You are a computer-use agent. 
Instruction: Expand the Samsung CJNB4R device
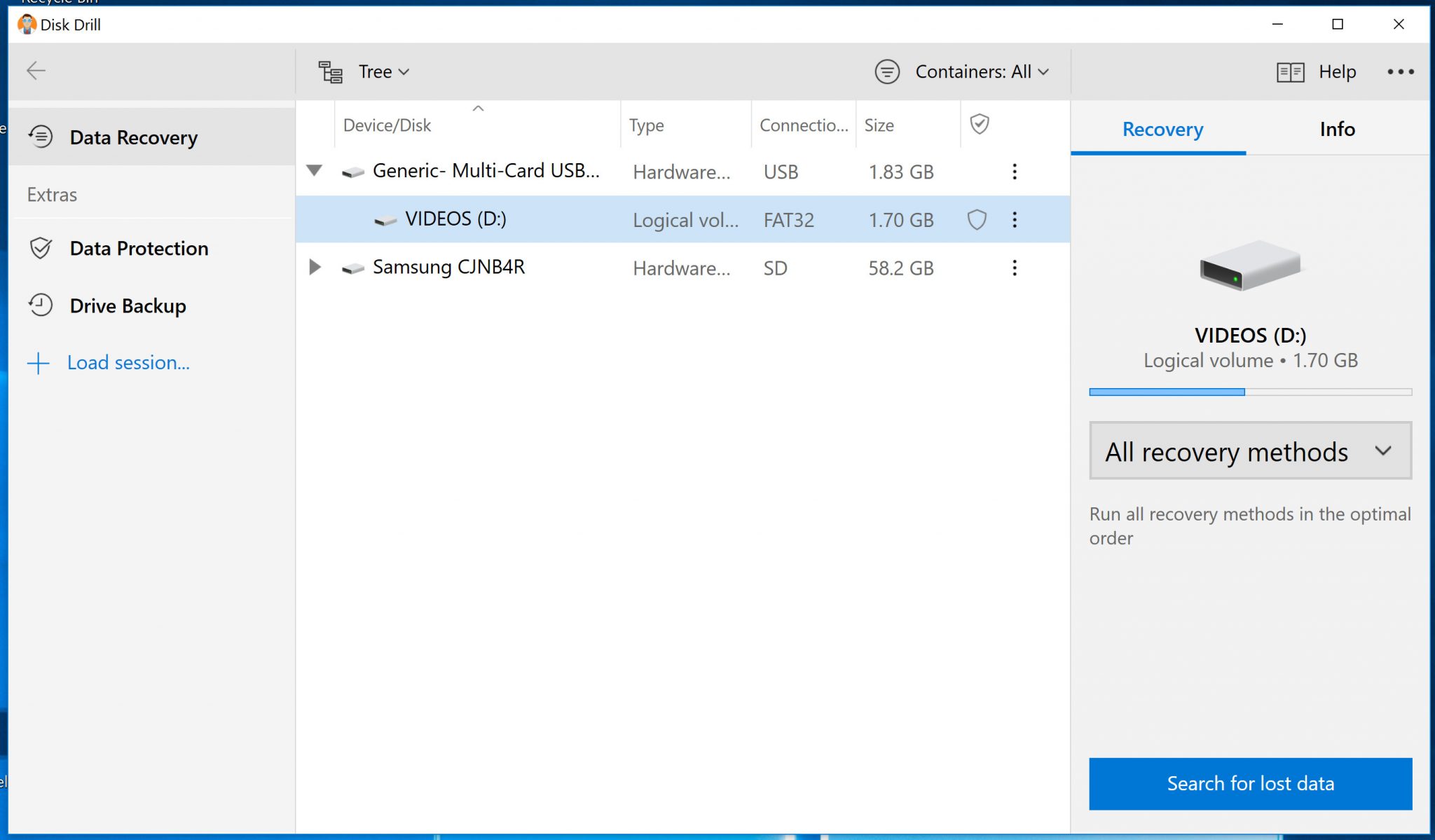point(315,267)
